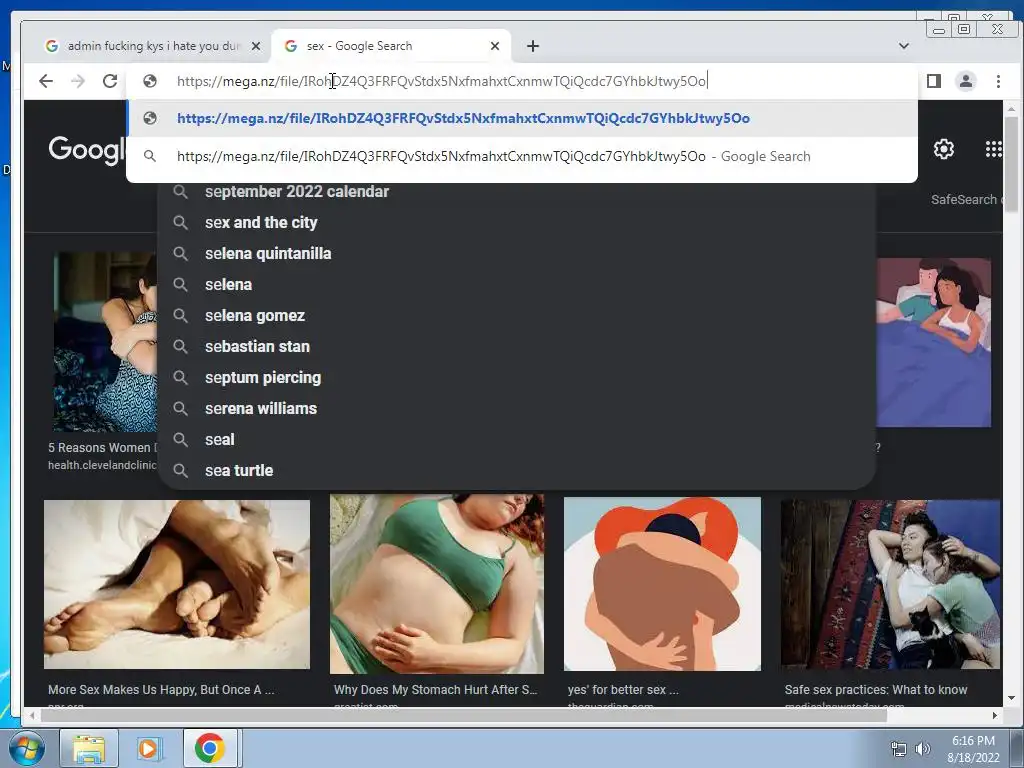Open Chrome's three-dot menu
The height and width of the screenshot is (768, 1024).
click(x=998, y=81)
